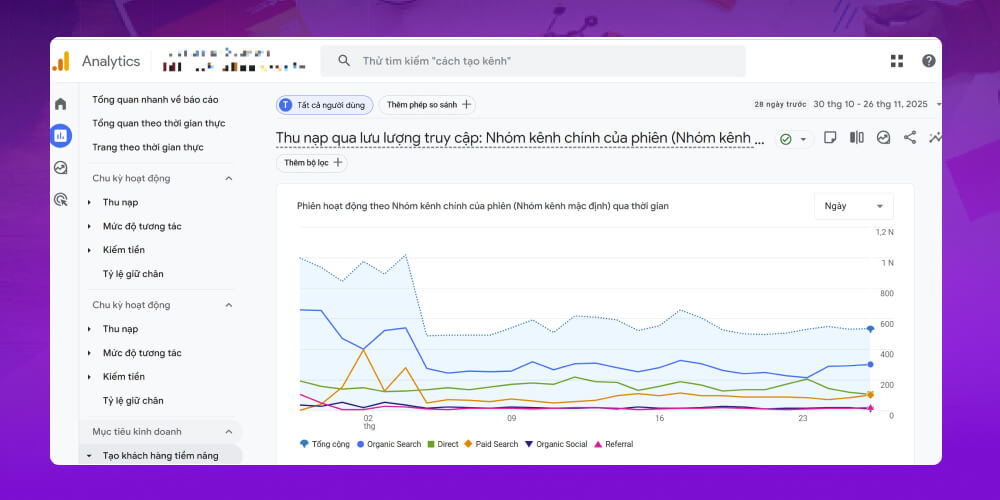Select the Reports bar-chart icon

point(61,135)
